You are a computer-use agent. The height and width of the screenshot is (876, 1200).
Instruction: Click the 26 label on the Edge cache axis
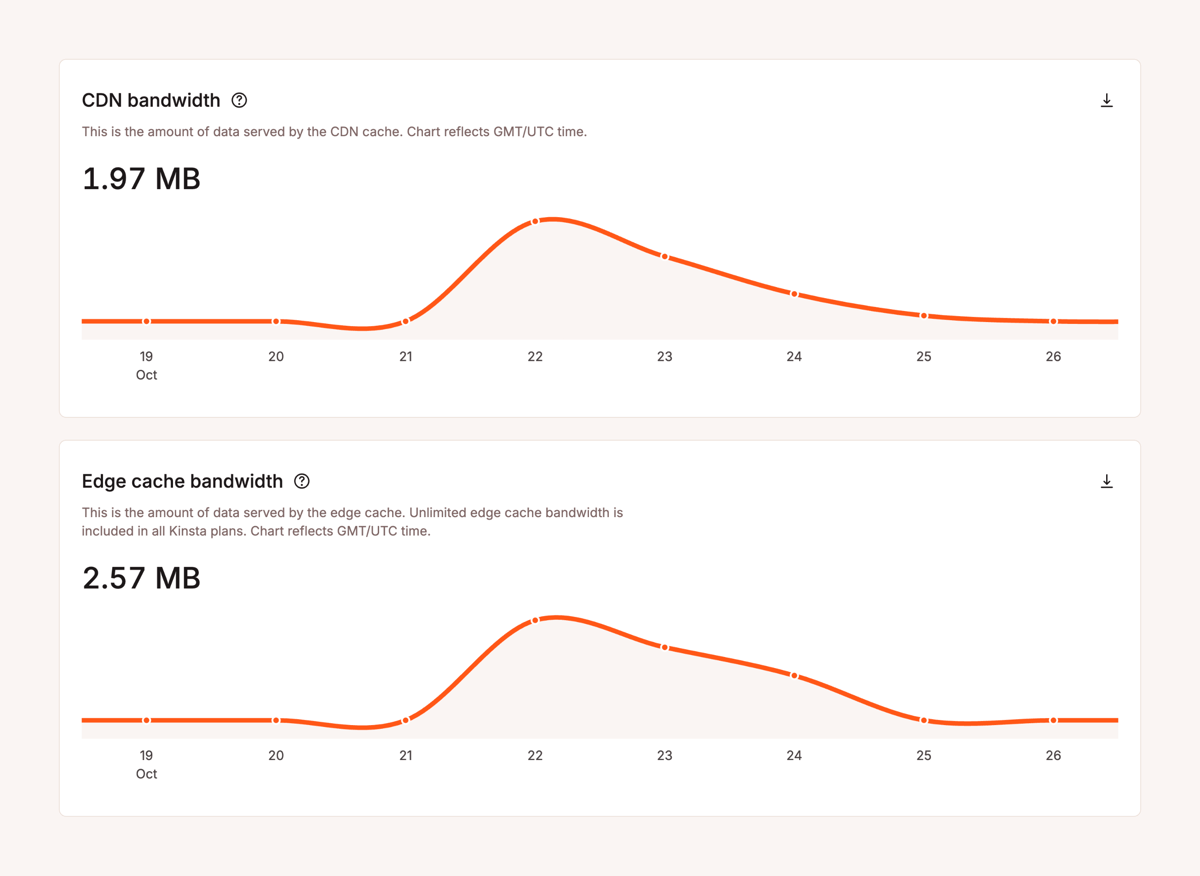coord(1053,755)
